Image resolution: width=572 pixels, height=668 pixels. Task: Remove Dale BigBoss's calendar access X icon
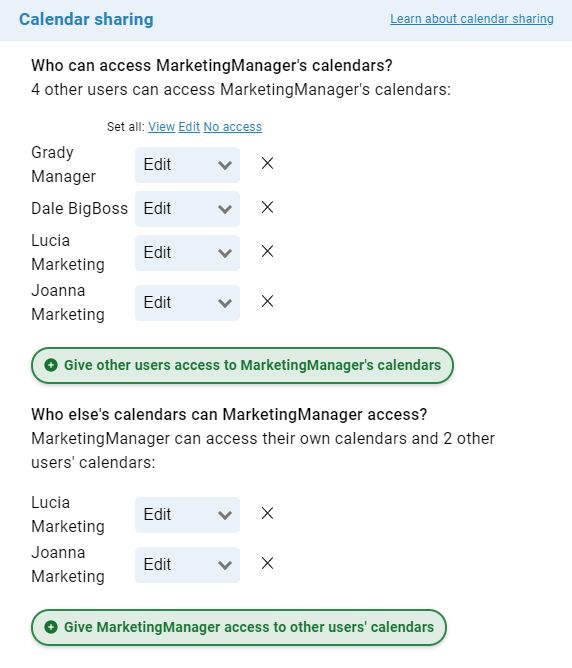(267, 207)
